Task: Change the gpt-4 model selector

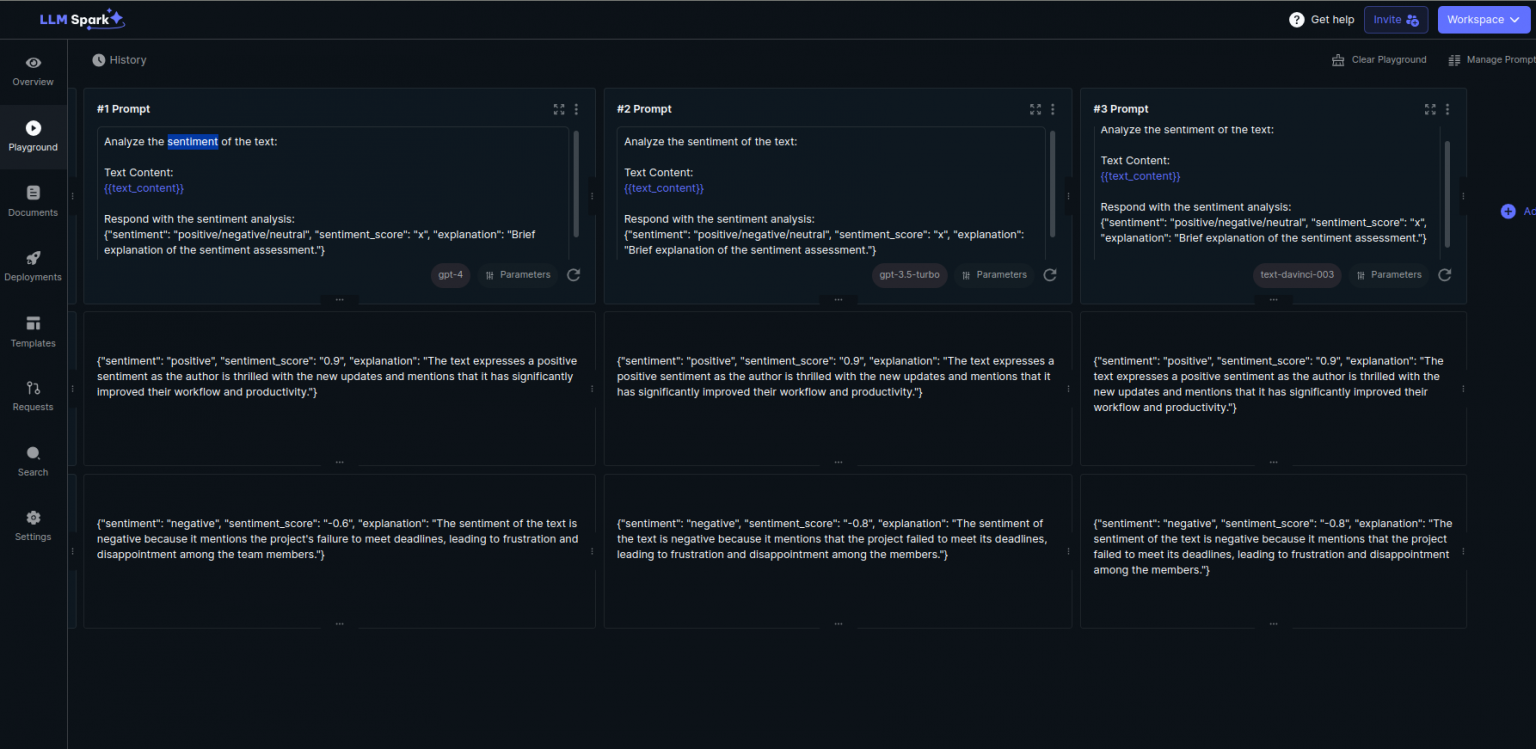Action: [451, 275]
